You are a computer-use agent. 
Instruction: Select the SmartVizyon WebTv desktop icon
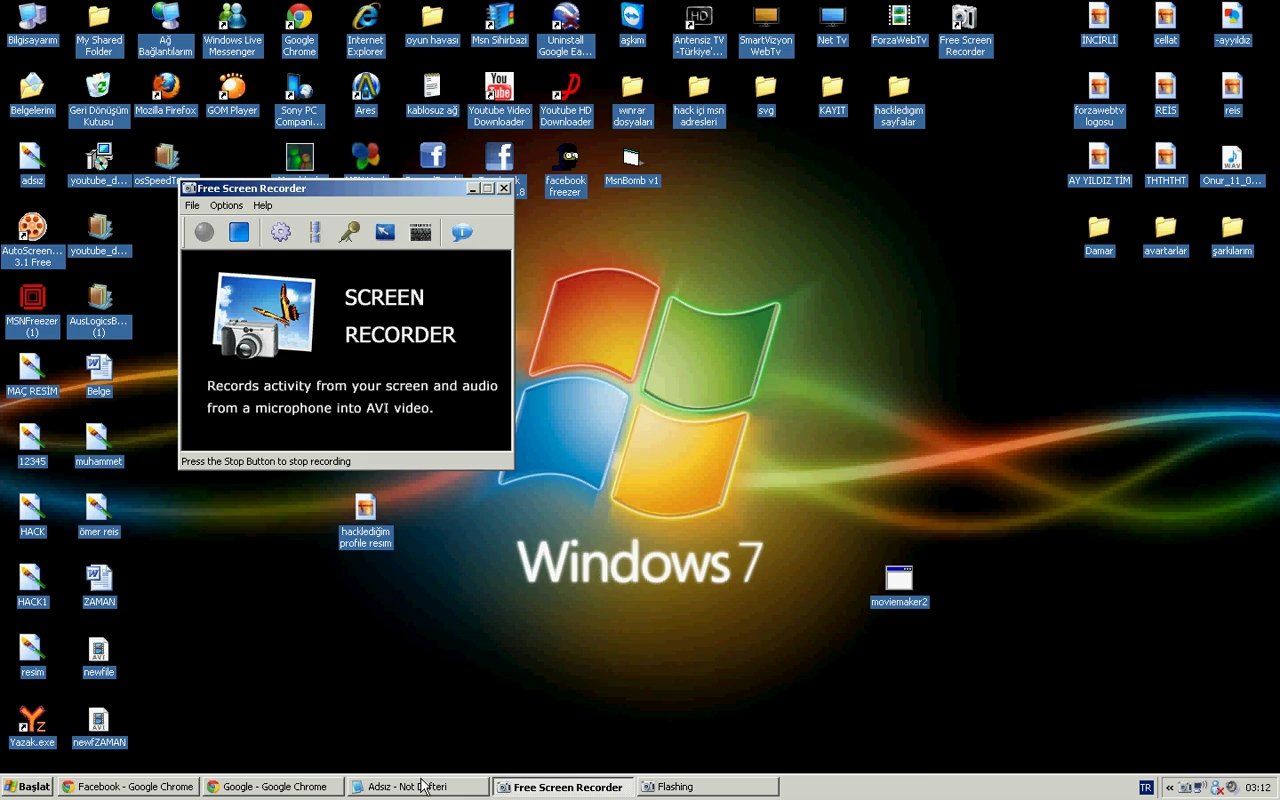(766, 30)
